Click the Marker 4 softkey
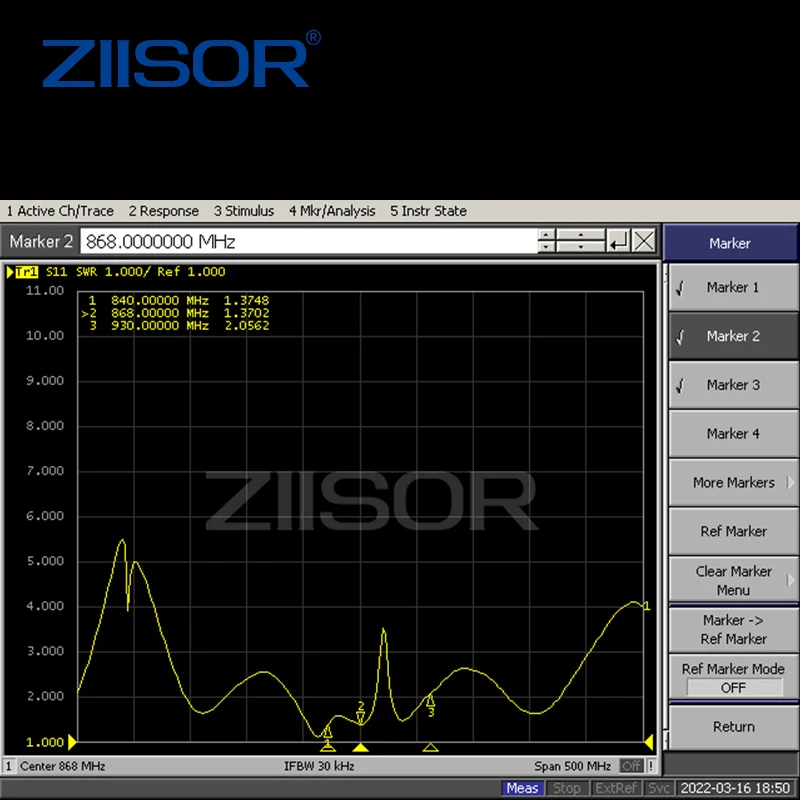The height and width of the screenshot is (800, 800). (x=733, y=434)
